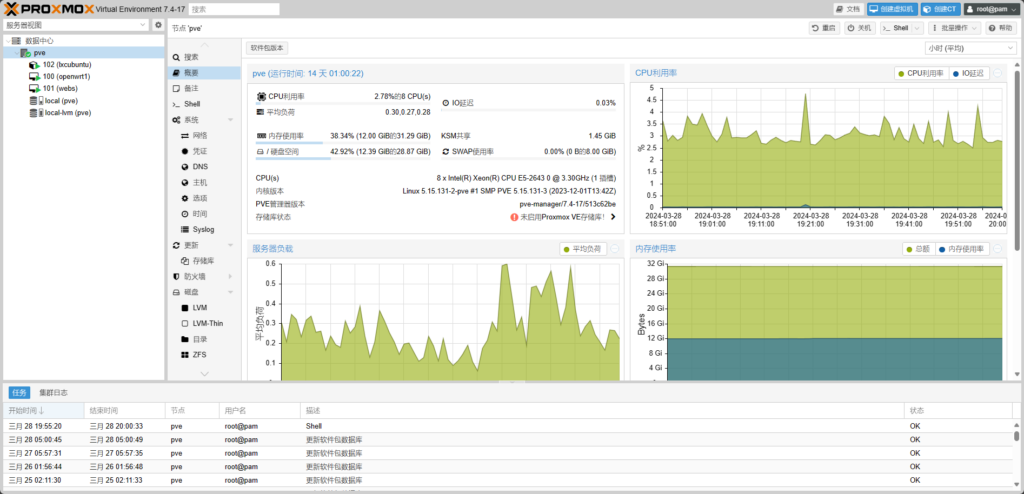Open Syslog item
The height and width of the screenshot is (494, 1024).
coord(204,229)
